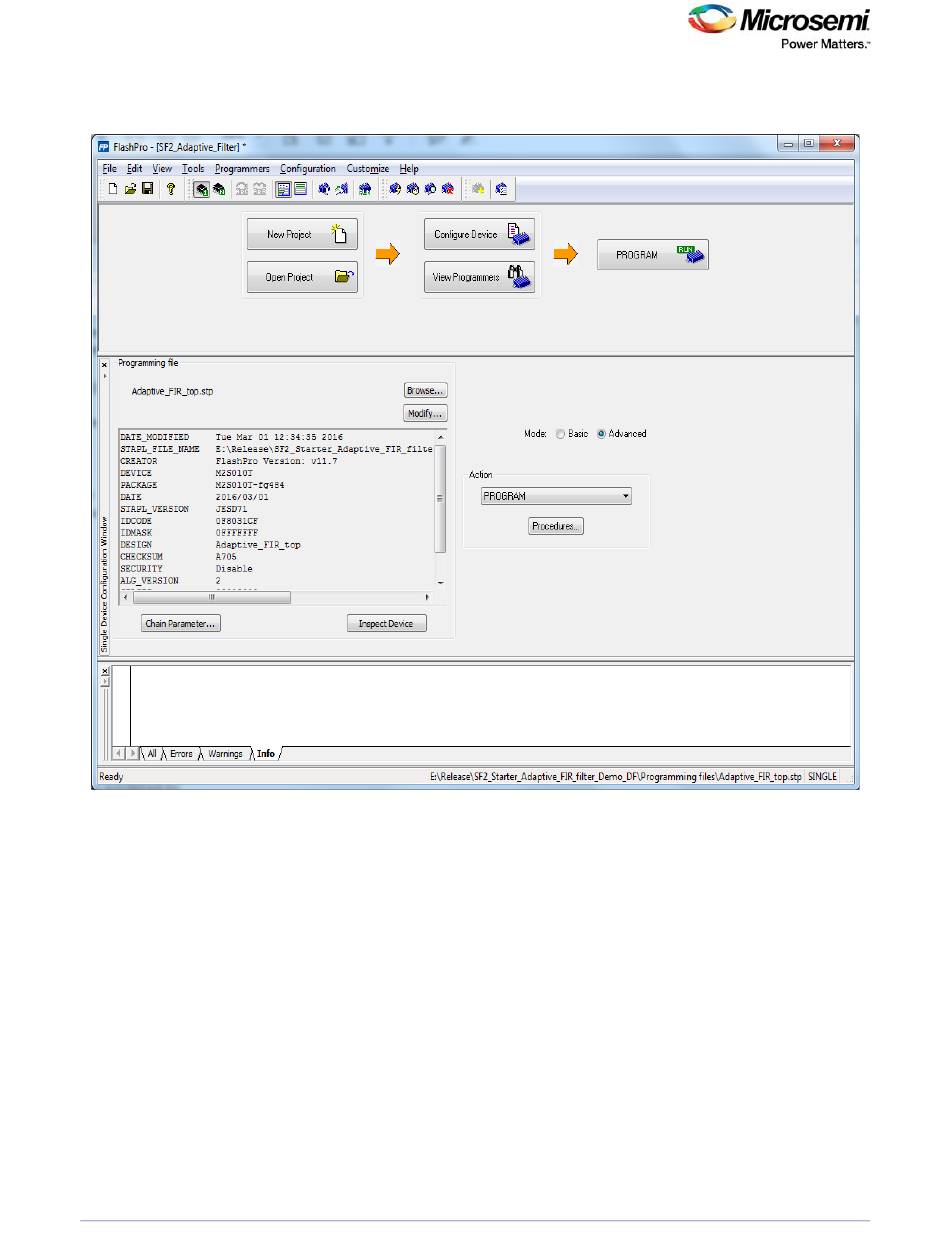
Task: Close the Single Device Configuration Window pane
Action: [105, 365]
